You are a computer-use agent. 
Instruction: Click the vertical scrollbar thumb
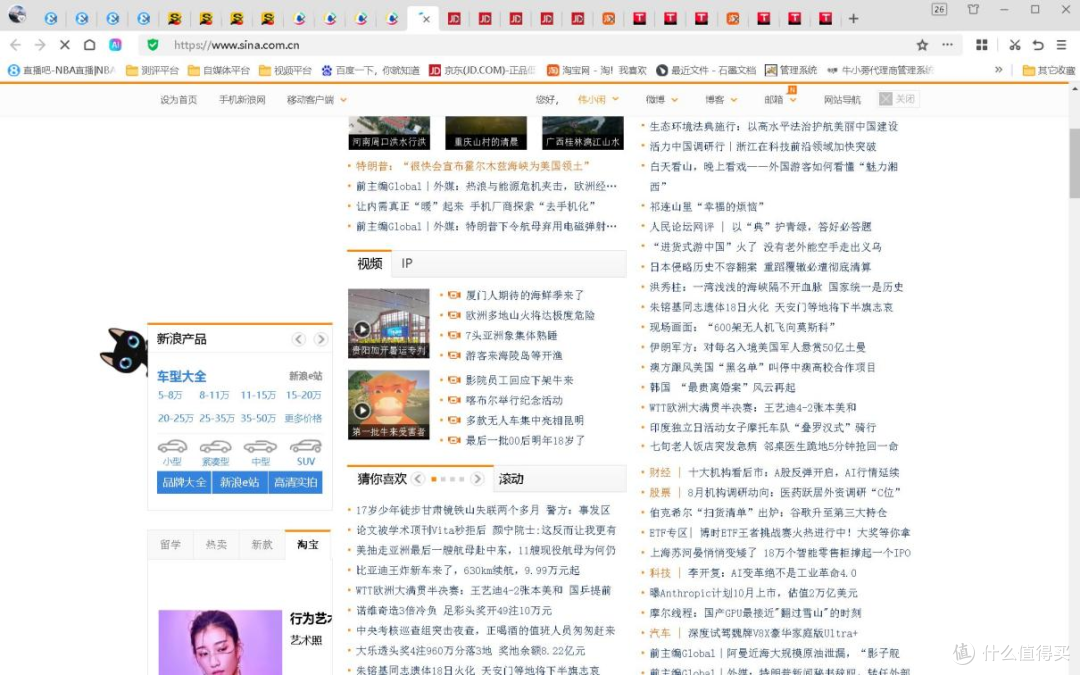click(x=1074, y=162)
